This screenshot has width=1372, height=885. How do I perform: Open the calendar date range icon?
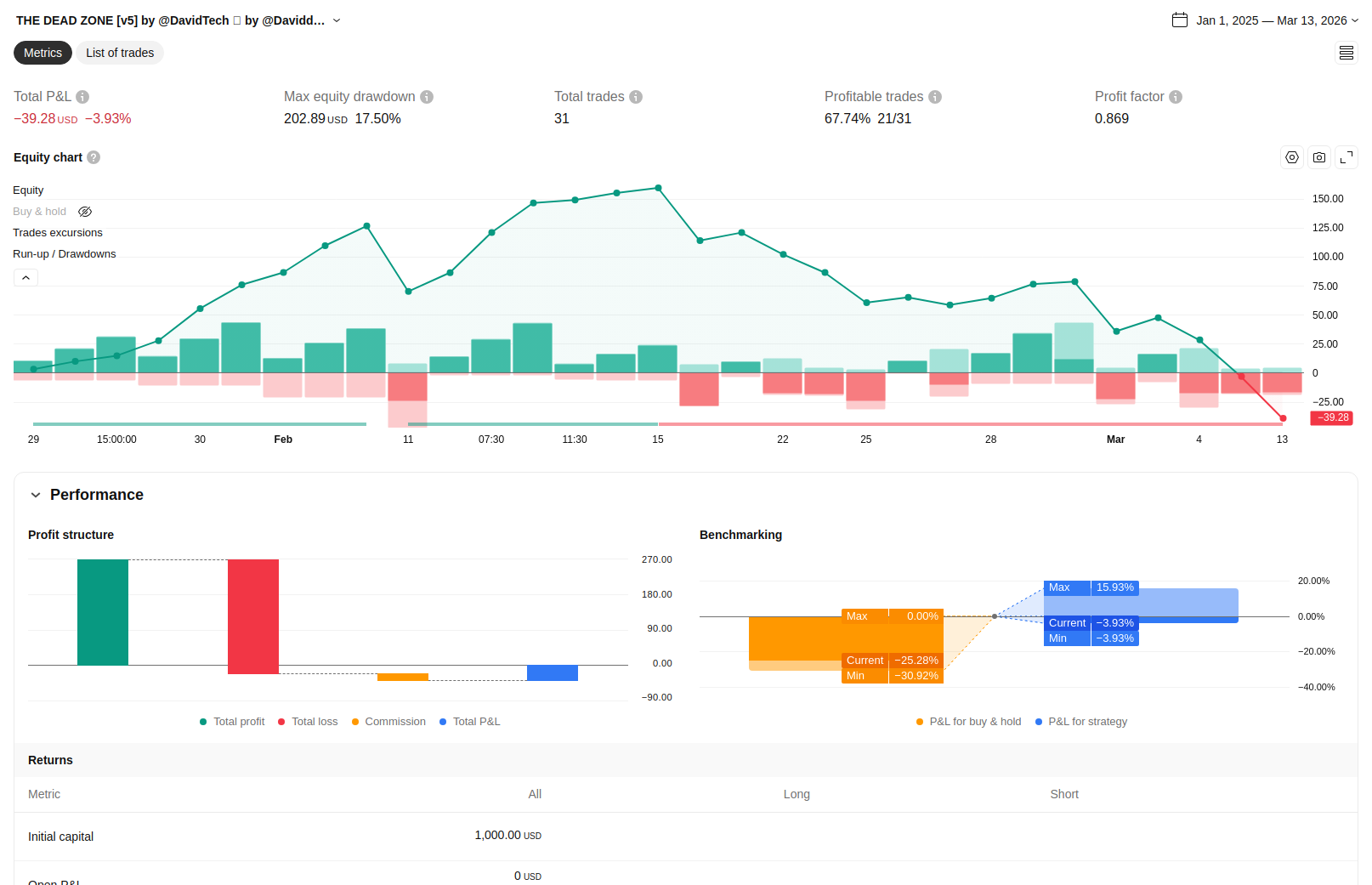click(x=1180, y=20)
